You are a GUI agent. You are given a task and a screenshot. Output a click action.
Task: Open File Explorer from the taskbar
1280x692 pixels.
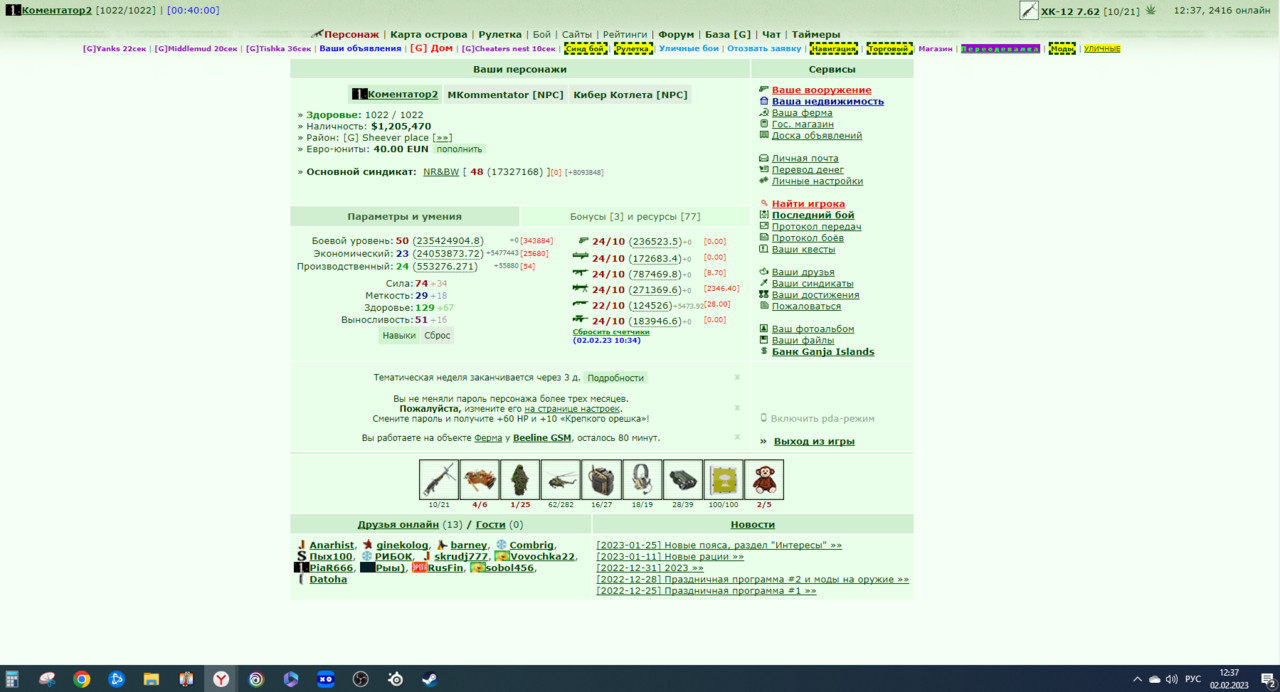pos(151,679)
